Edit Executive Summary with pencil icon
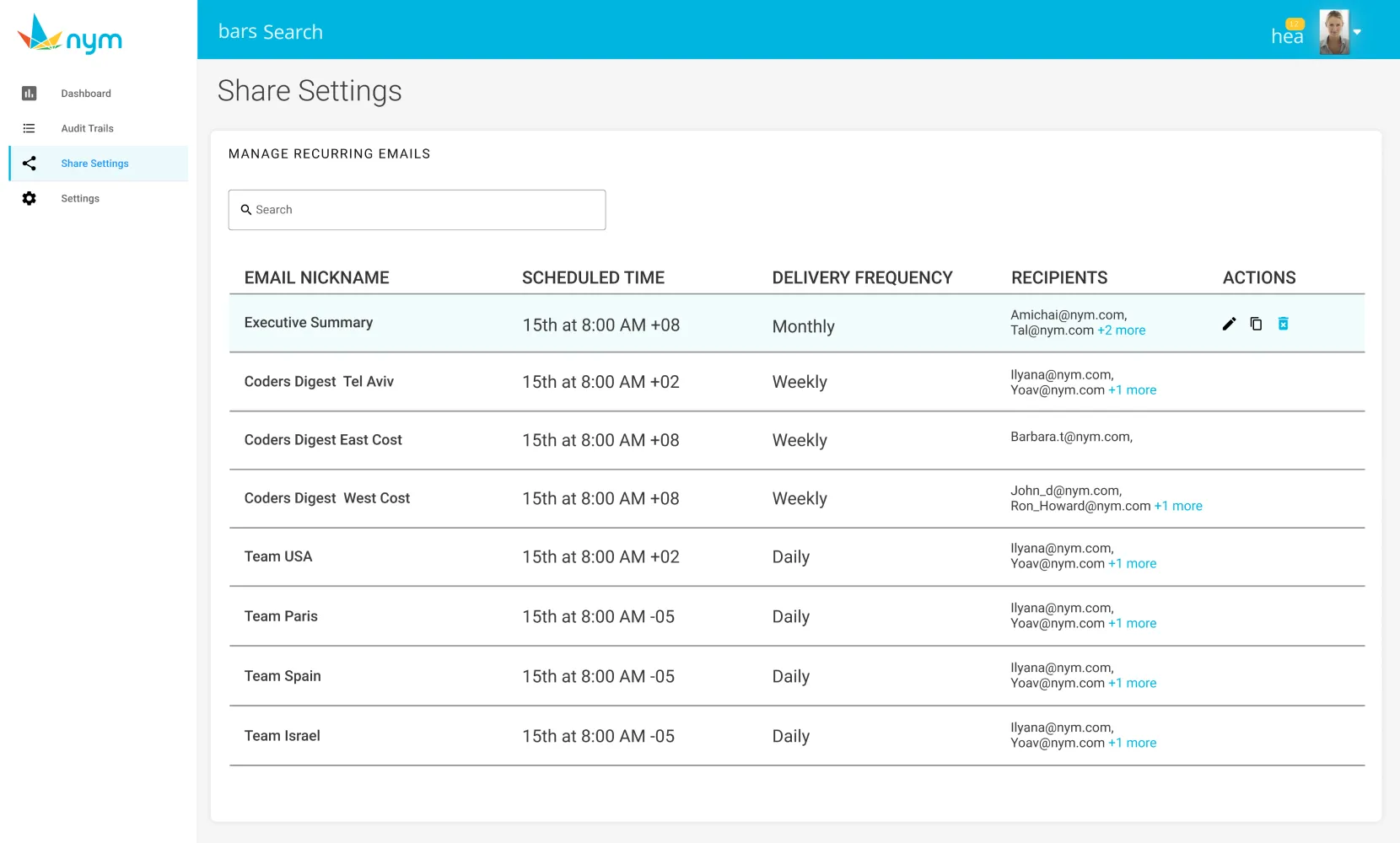This screenshot has width=1400, height=843. click(1229, 324)
